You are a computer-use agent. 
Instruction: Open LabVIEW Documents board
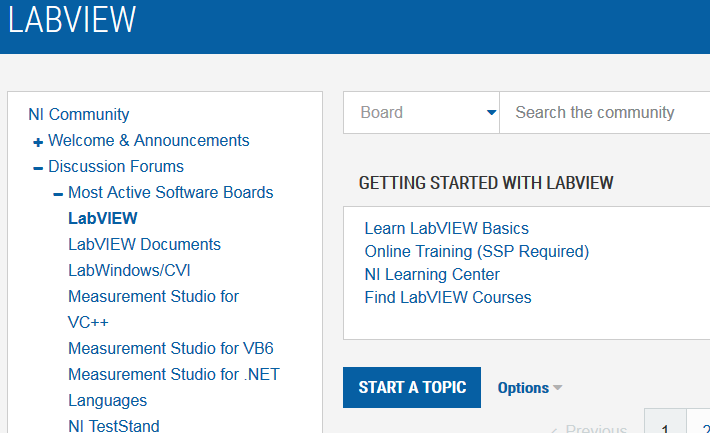[144, 244]
